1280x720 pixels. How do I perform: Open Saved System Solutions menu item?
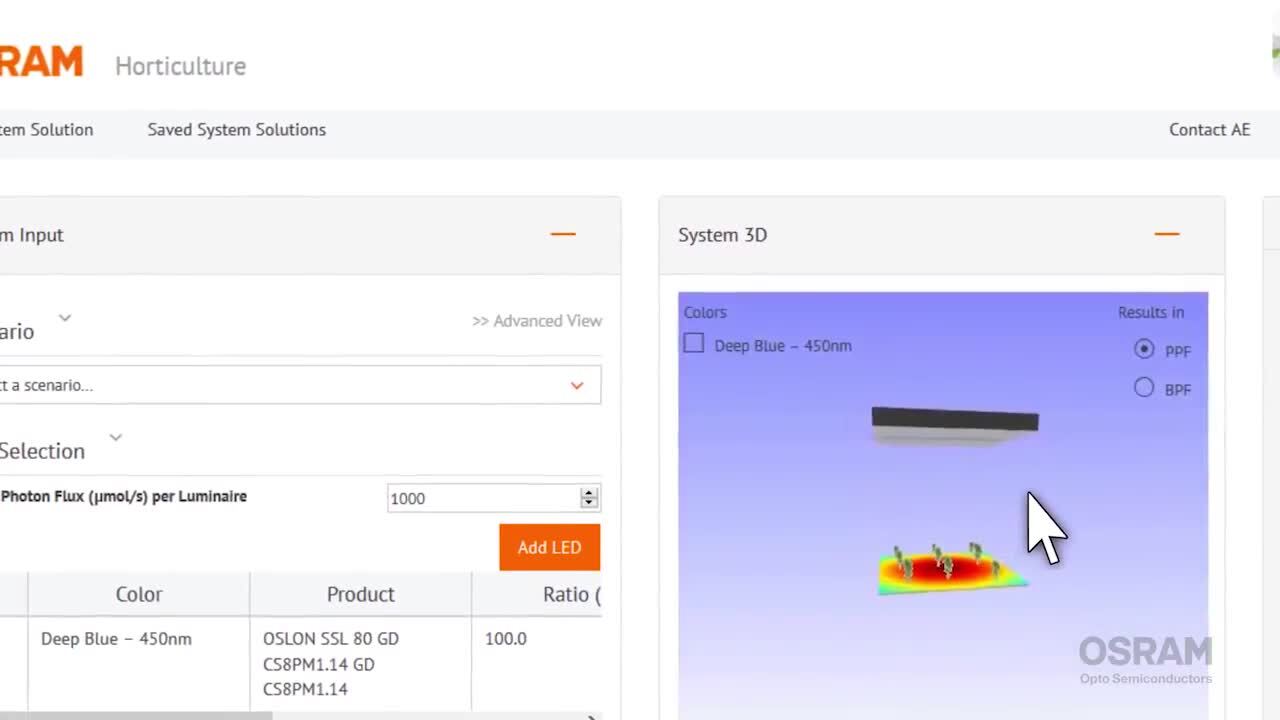(x=237, y=129)
